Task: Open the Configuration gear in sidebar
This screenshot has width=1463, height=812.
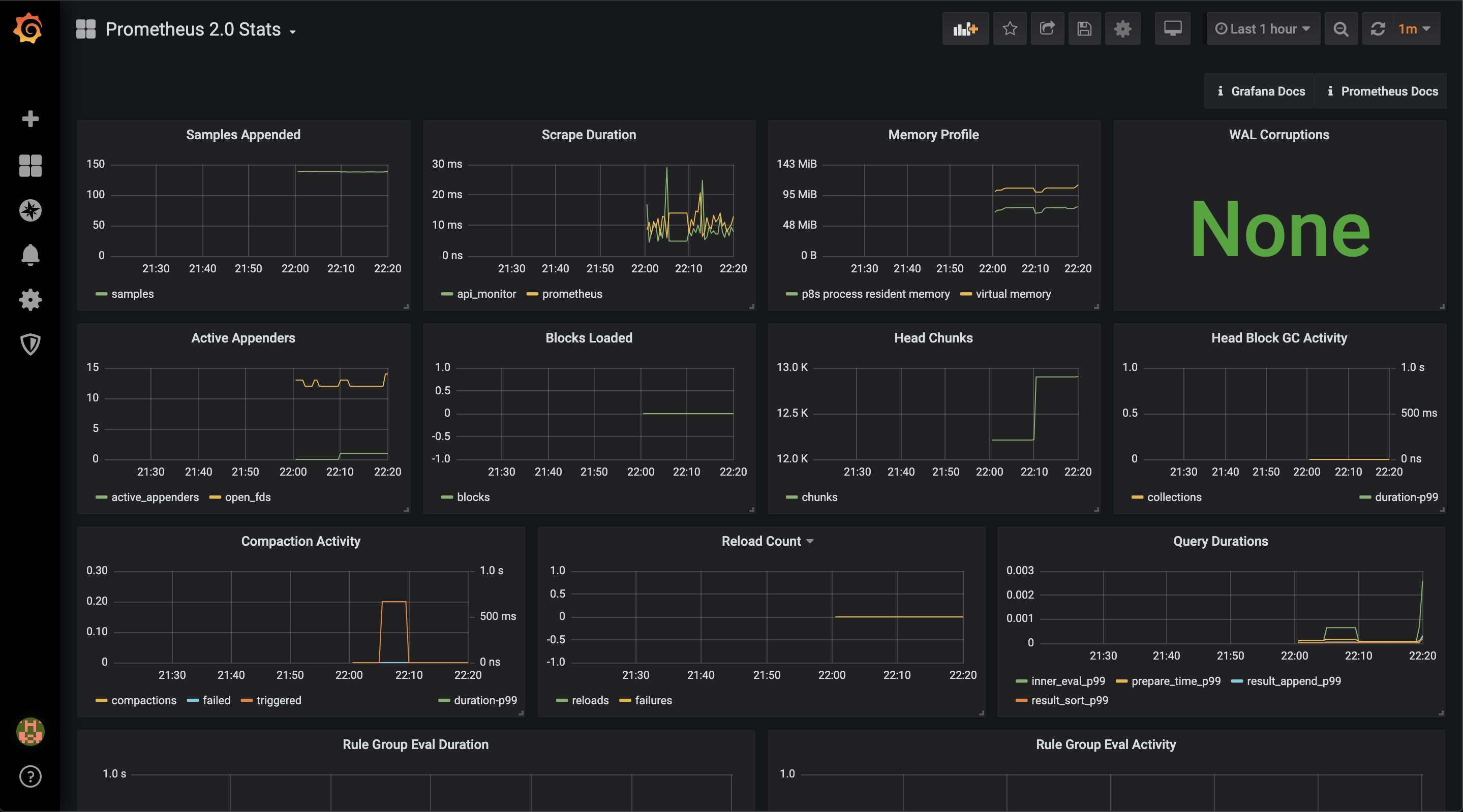Action: [30, 299]
